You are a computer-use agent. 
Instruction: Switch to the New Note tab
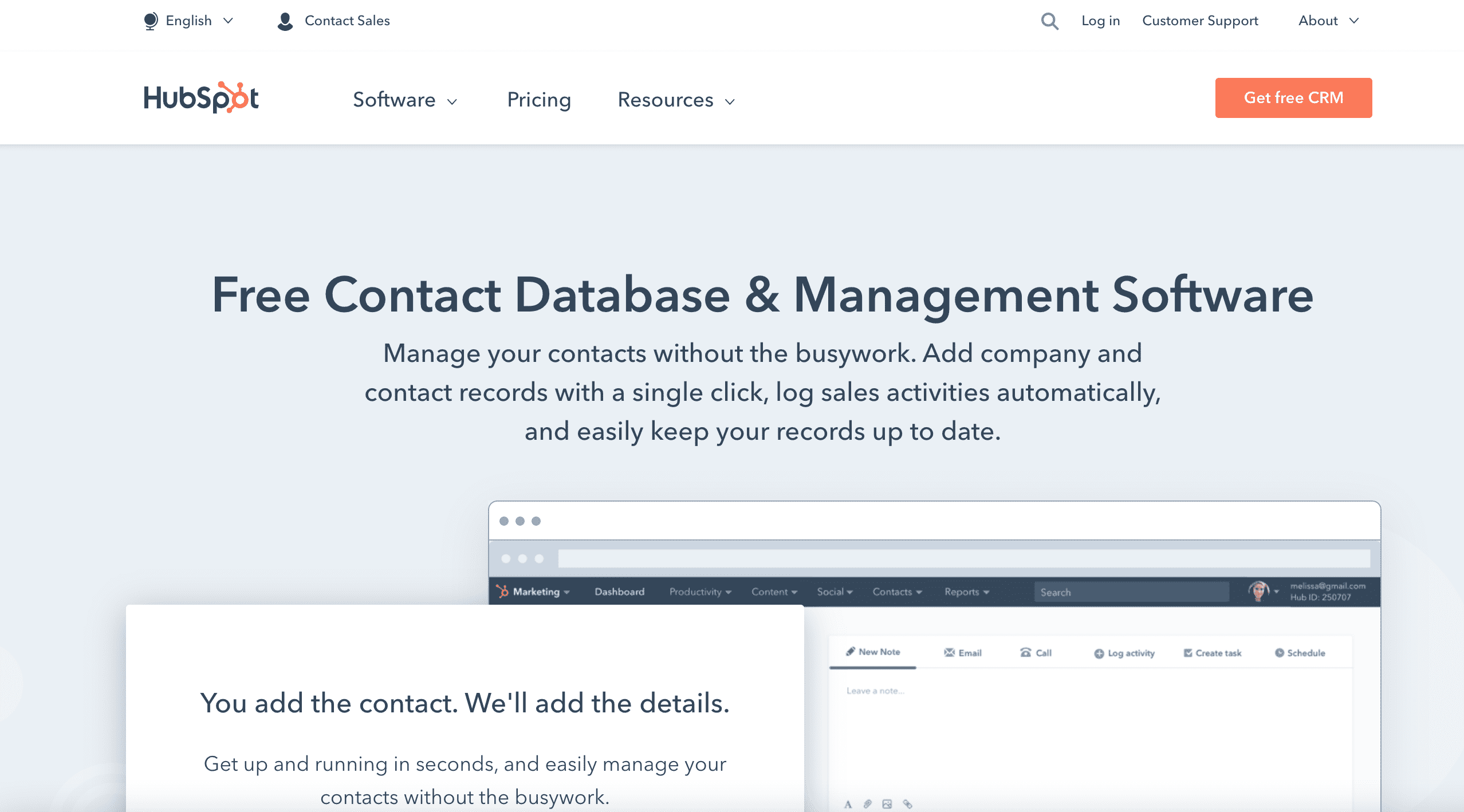tap(873, 652)
